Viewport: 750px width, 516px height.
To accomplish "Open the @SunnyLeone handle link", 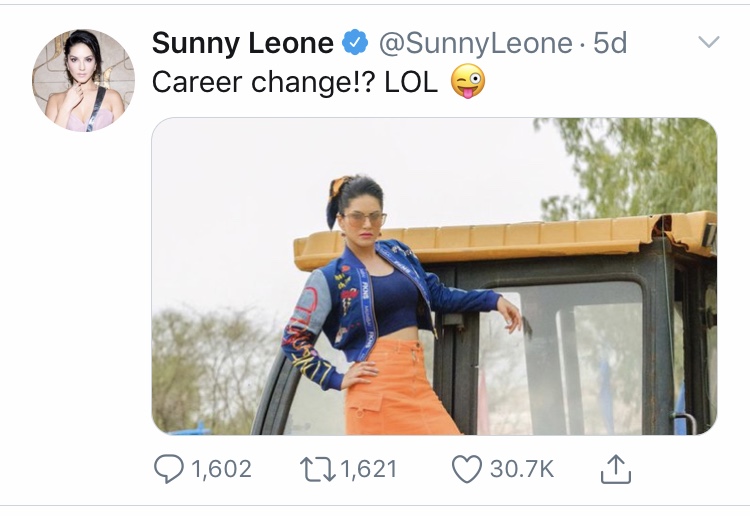I will coord(474,43).
